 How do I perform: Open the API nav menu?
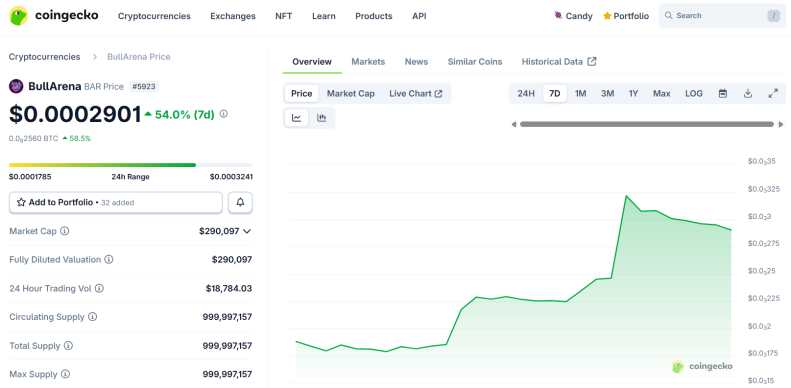(x=419, y=16)
